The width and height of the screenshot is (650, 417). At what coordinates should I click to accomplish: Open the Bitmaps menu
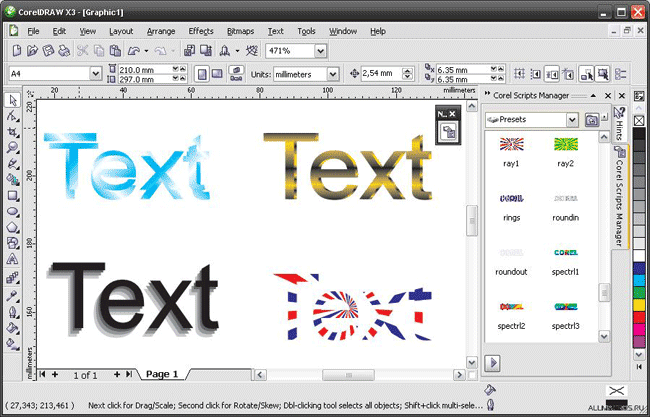pos(240,31)
